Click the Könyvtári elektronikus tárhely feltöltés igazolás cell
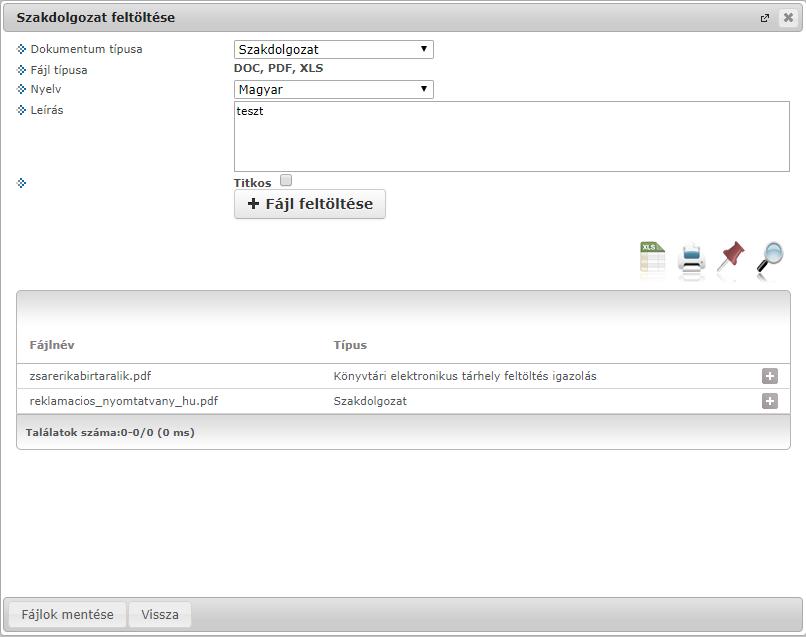This screenshot has height=637, width=806. (465, 376)
